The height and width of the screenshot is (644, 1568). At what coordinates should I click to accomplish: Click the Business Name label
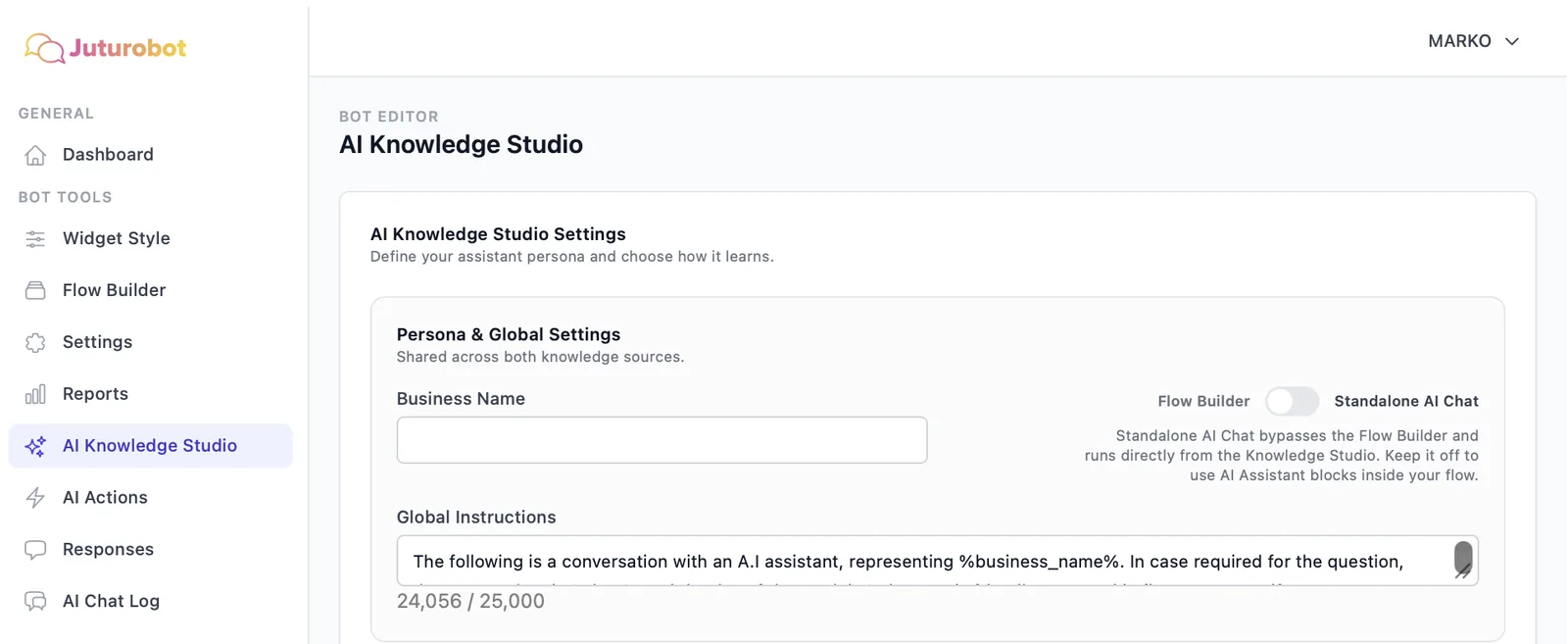click(x=461, y=399)
